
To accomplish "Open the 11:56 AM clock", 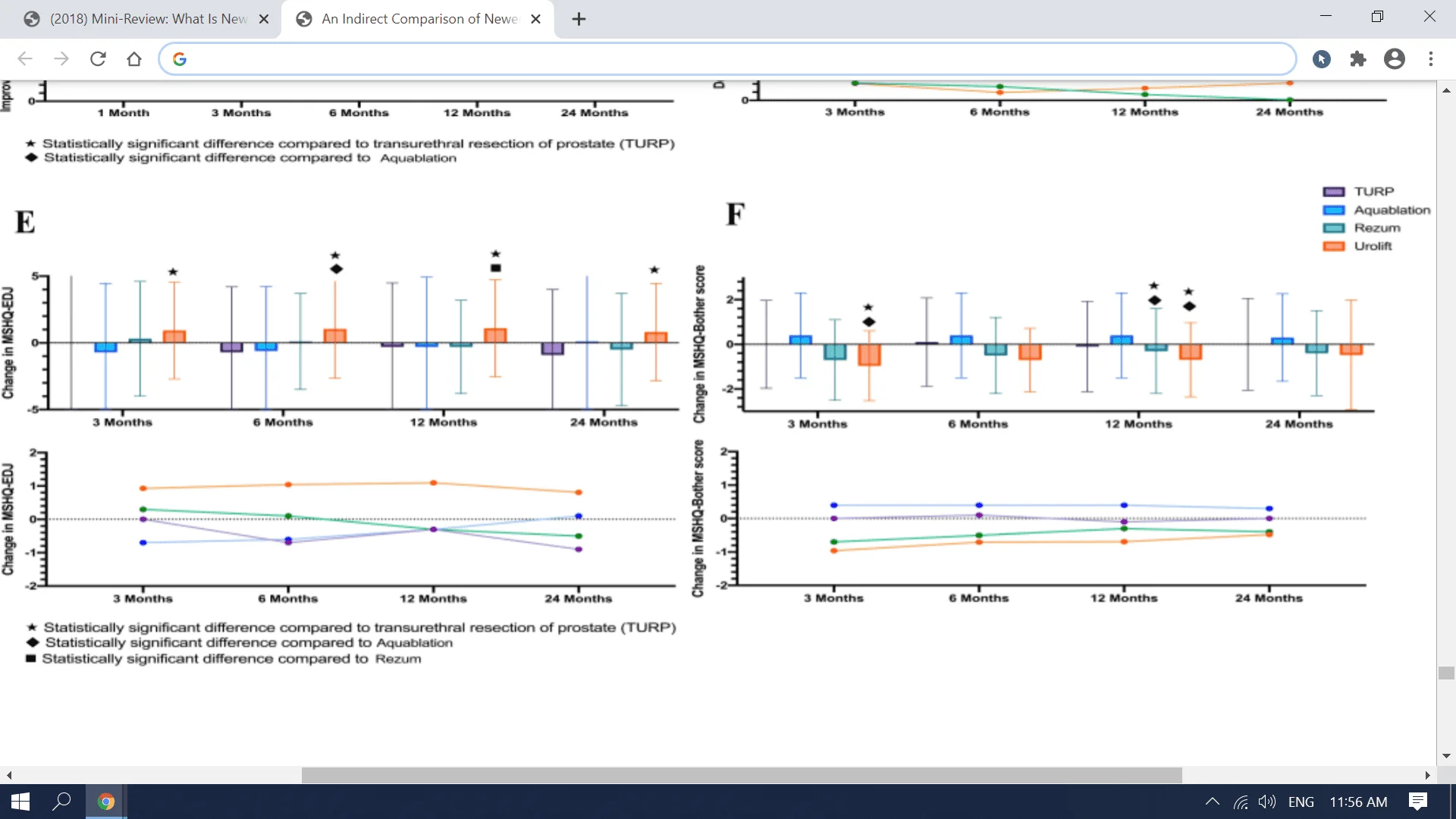I will [x=1358, y=802].
